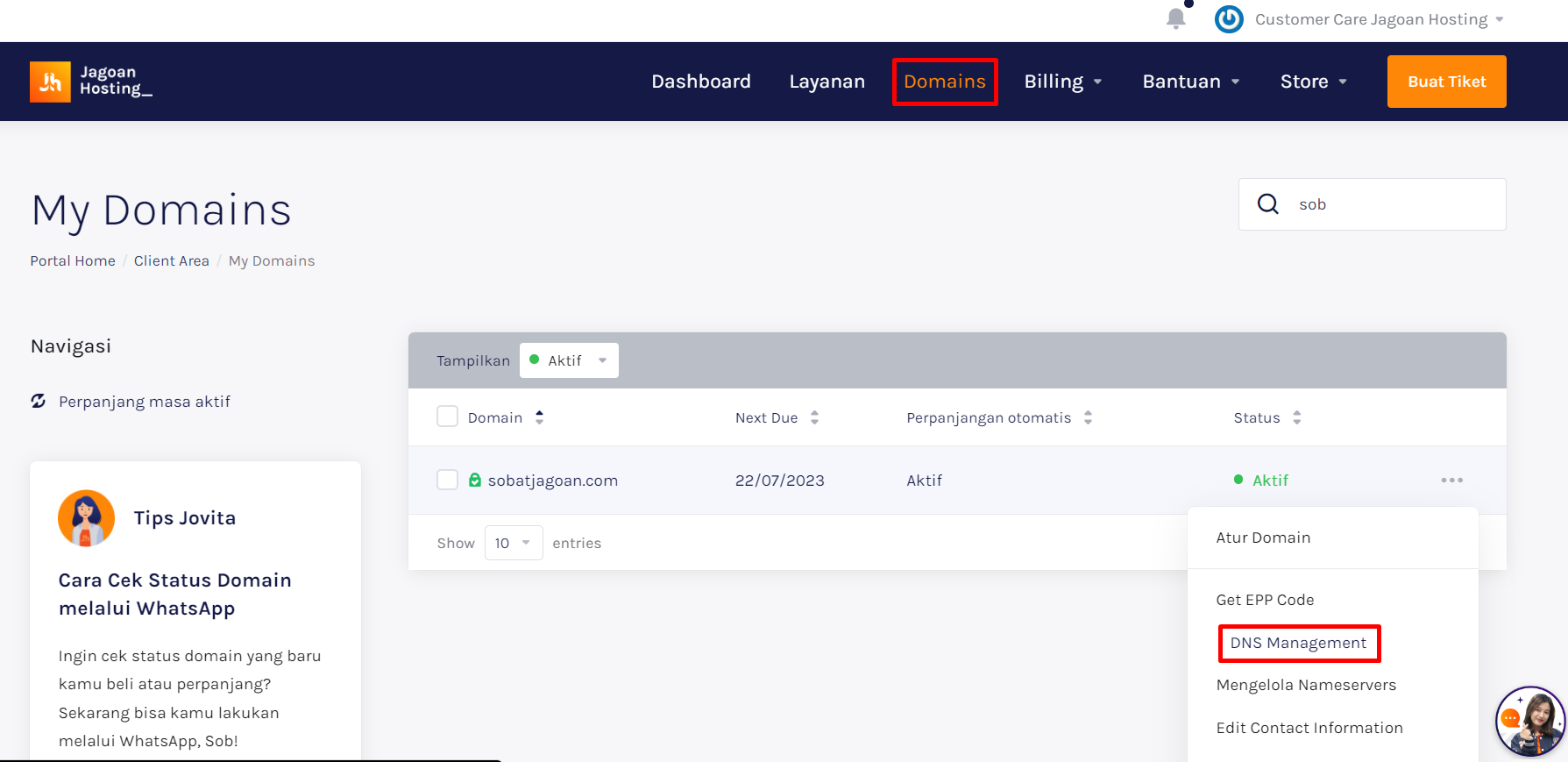Viewport: 1568px width, 762px height.
Task: Expand the Billing menu
Action: (1063, 82)
